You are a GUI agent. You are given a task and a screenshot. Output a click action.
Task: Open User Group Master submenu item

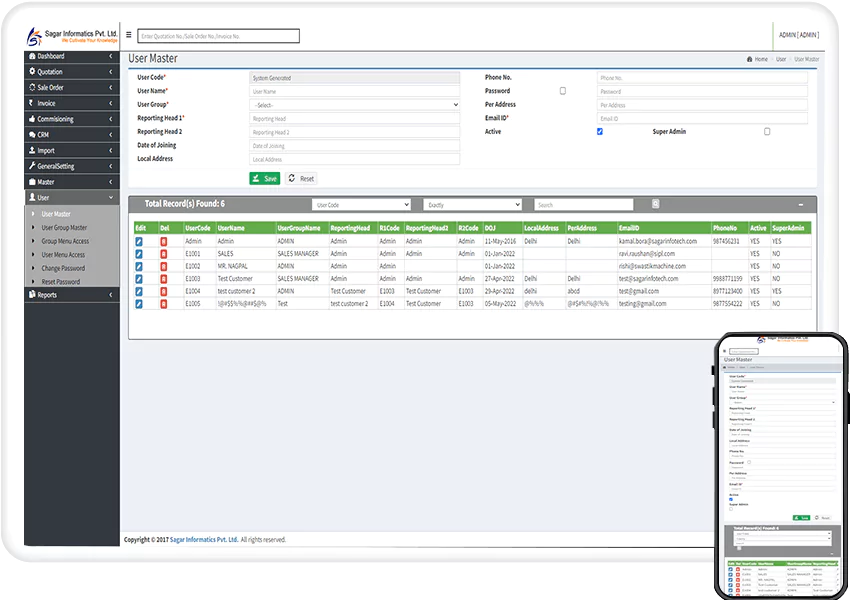coord(64,228)
